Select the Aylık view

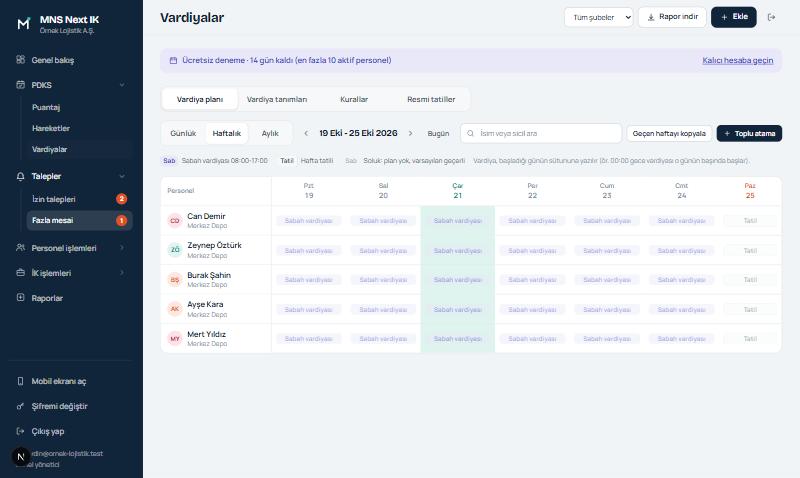coord(270,133)
